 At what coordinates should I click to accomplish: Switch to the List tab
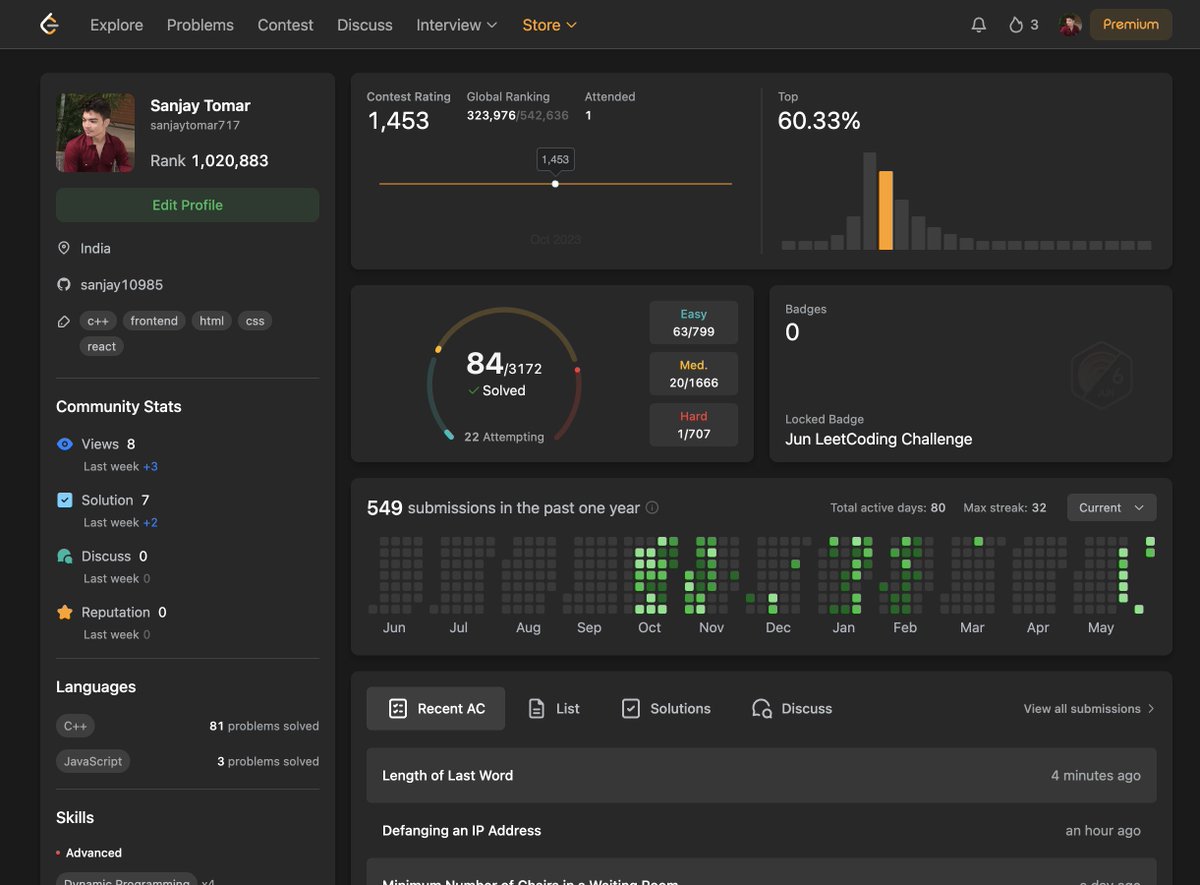pos(554,708)
